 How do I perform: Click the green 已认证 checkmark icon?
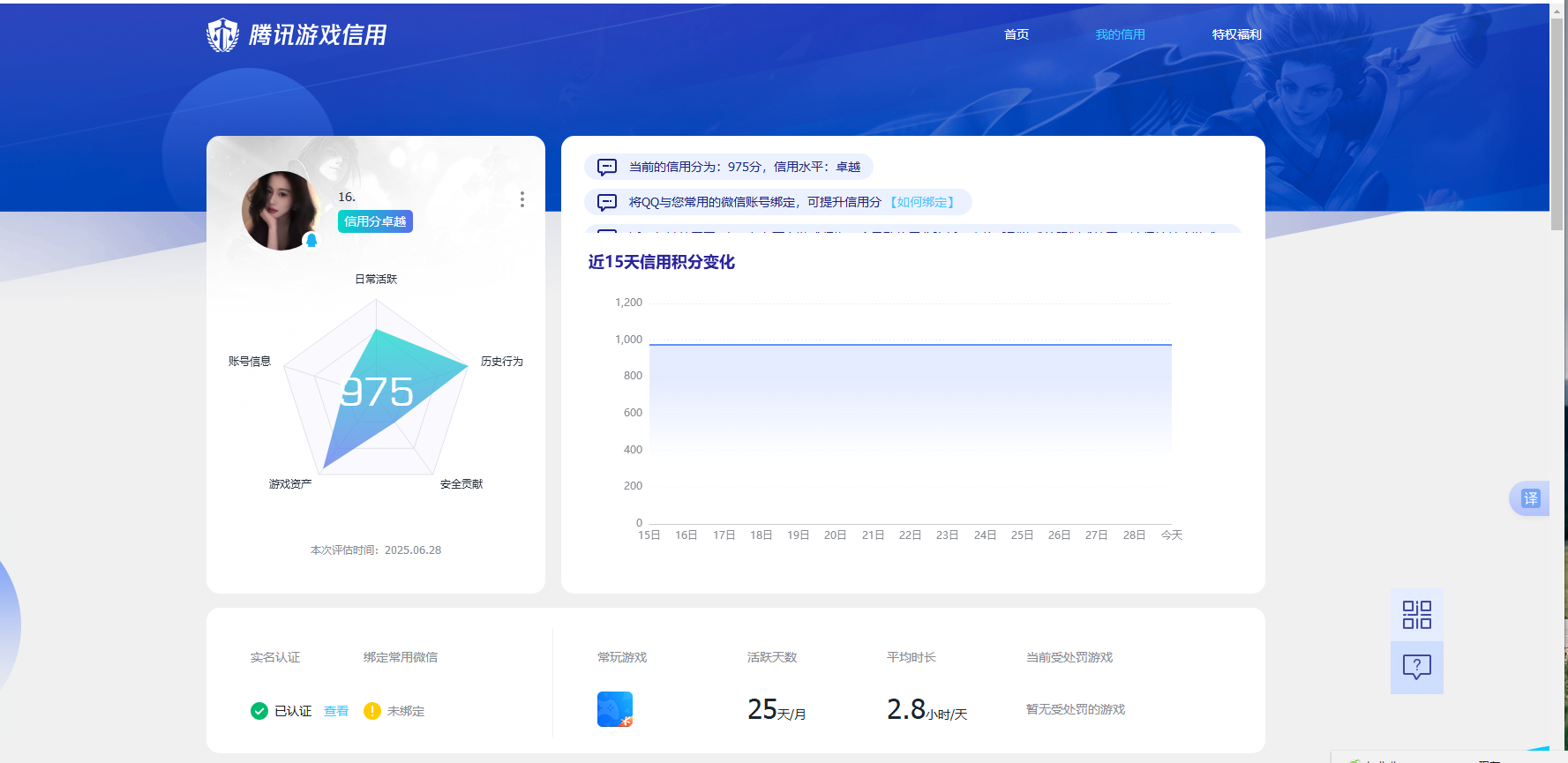pos(259,711)
